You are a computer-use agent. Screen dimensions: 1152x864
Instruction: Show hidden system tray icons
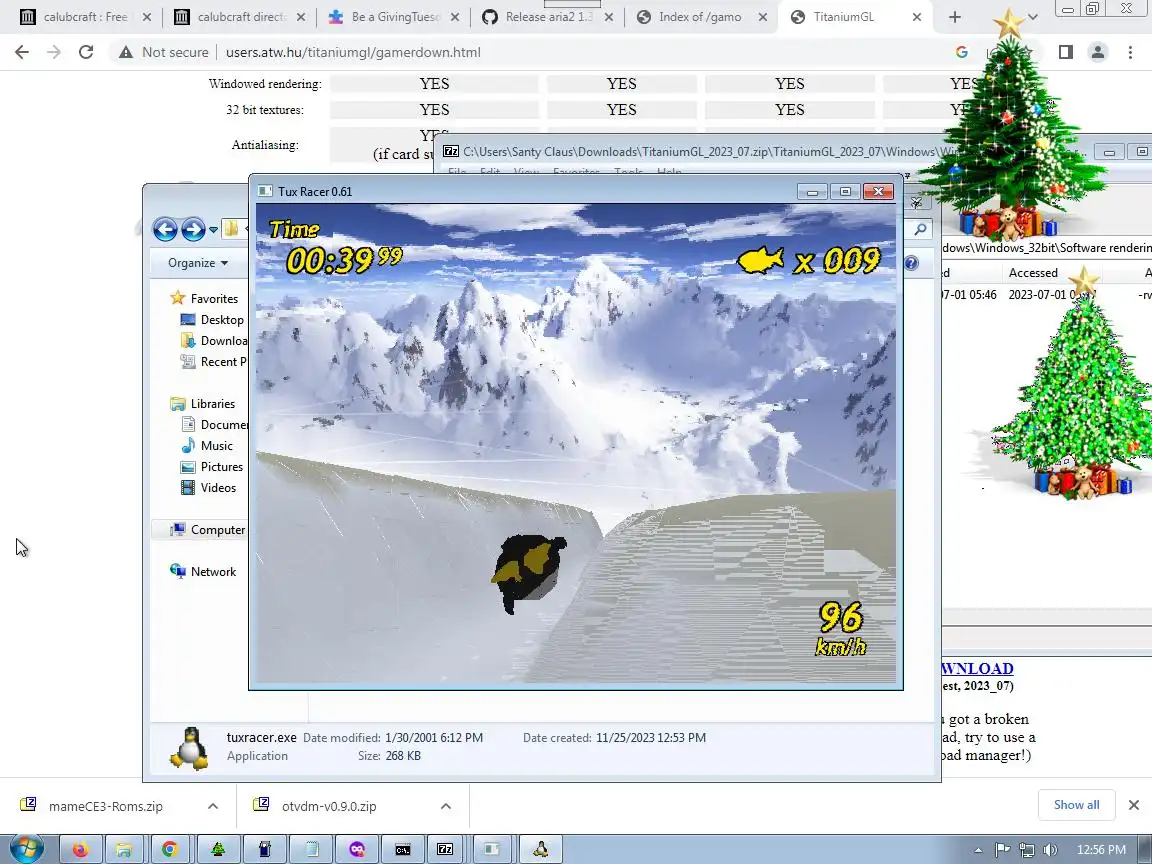[978, 850]
